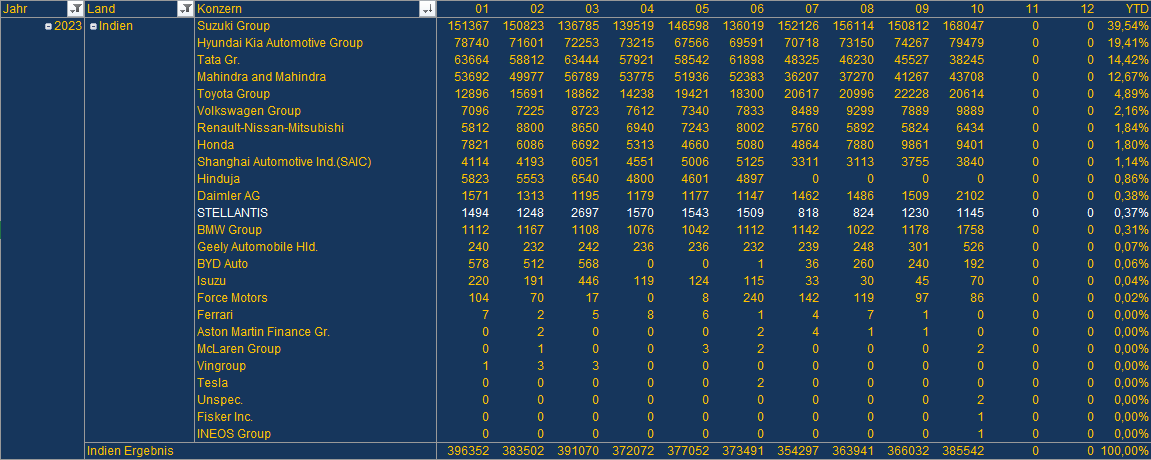The image size is (1151, 460).
Task: Select Geely October value 526
Action: click(974, 247)
